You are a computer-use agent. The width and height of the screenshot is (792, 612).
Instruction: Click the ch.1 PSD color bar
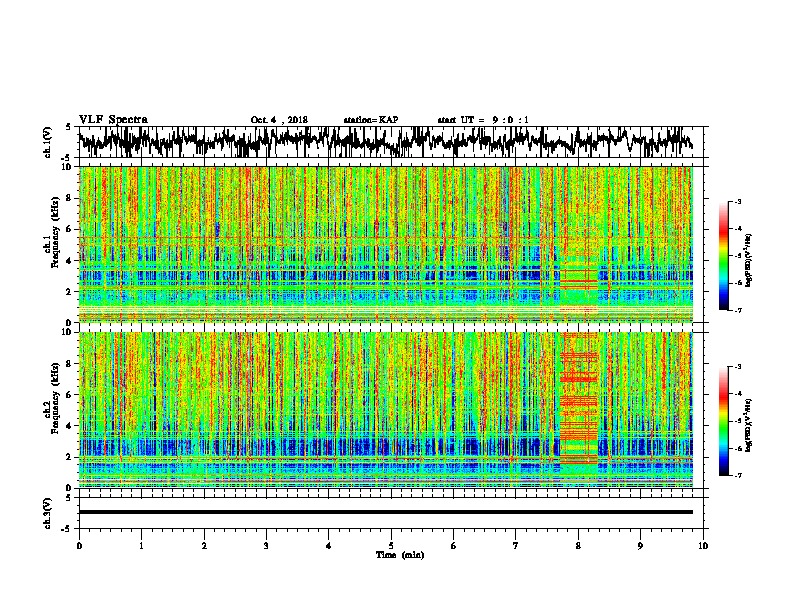click(724, 256)
